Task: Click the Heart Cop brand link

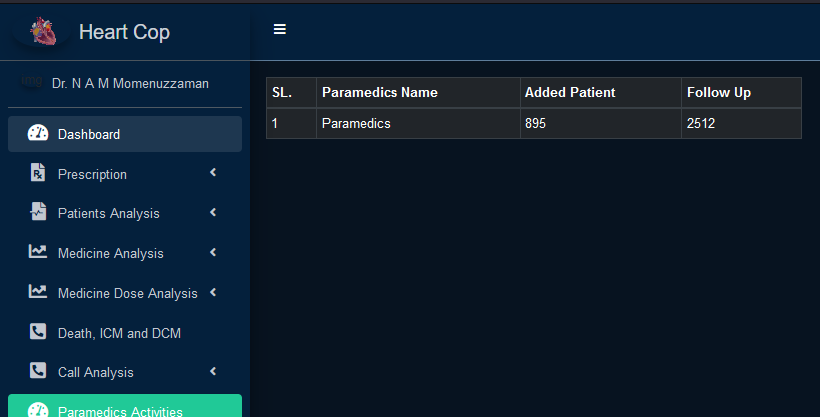Action: (x=124, y=33)
